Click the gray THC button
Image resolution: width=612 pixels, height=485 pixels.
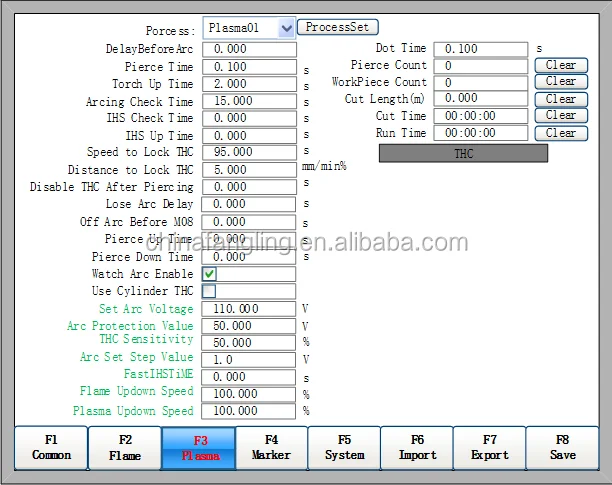[x=463, y=153]
